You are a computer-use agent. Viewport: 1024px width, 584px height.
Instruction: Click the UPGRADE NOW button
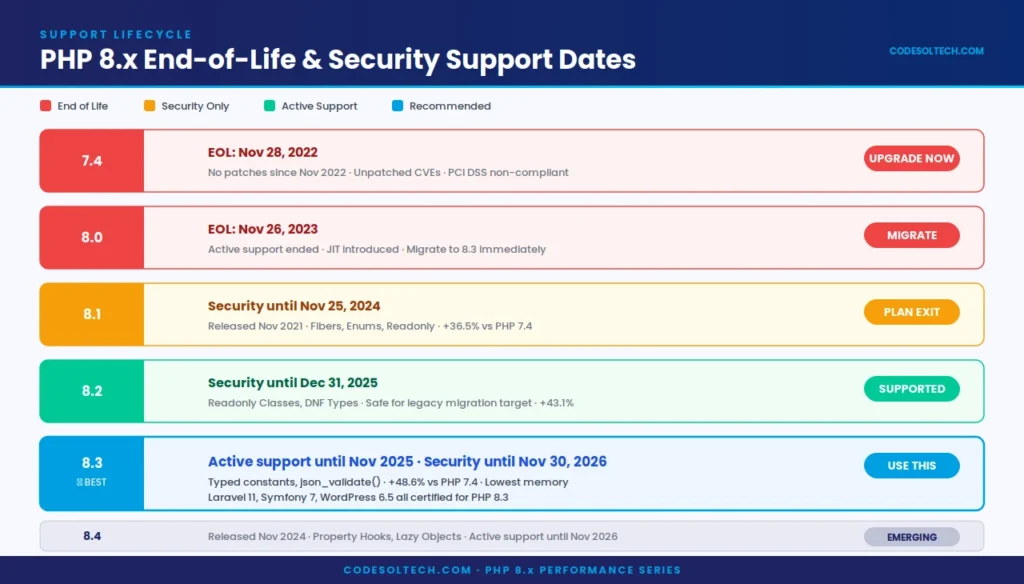(911, 158)
